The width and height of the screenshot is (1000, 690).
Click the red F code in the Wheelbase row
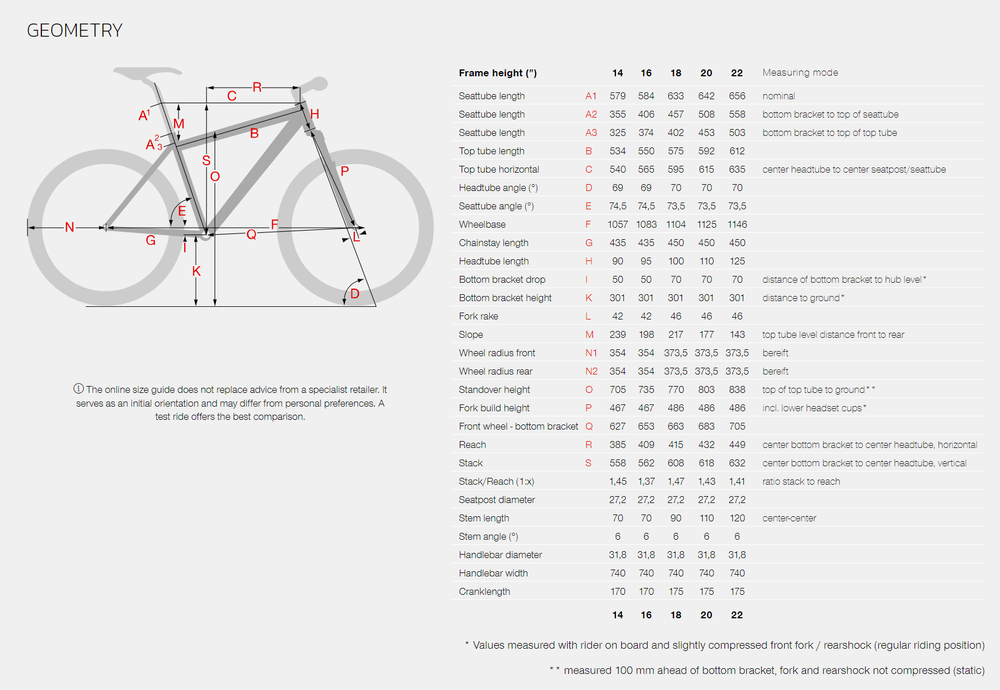tap(589, 225)
